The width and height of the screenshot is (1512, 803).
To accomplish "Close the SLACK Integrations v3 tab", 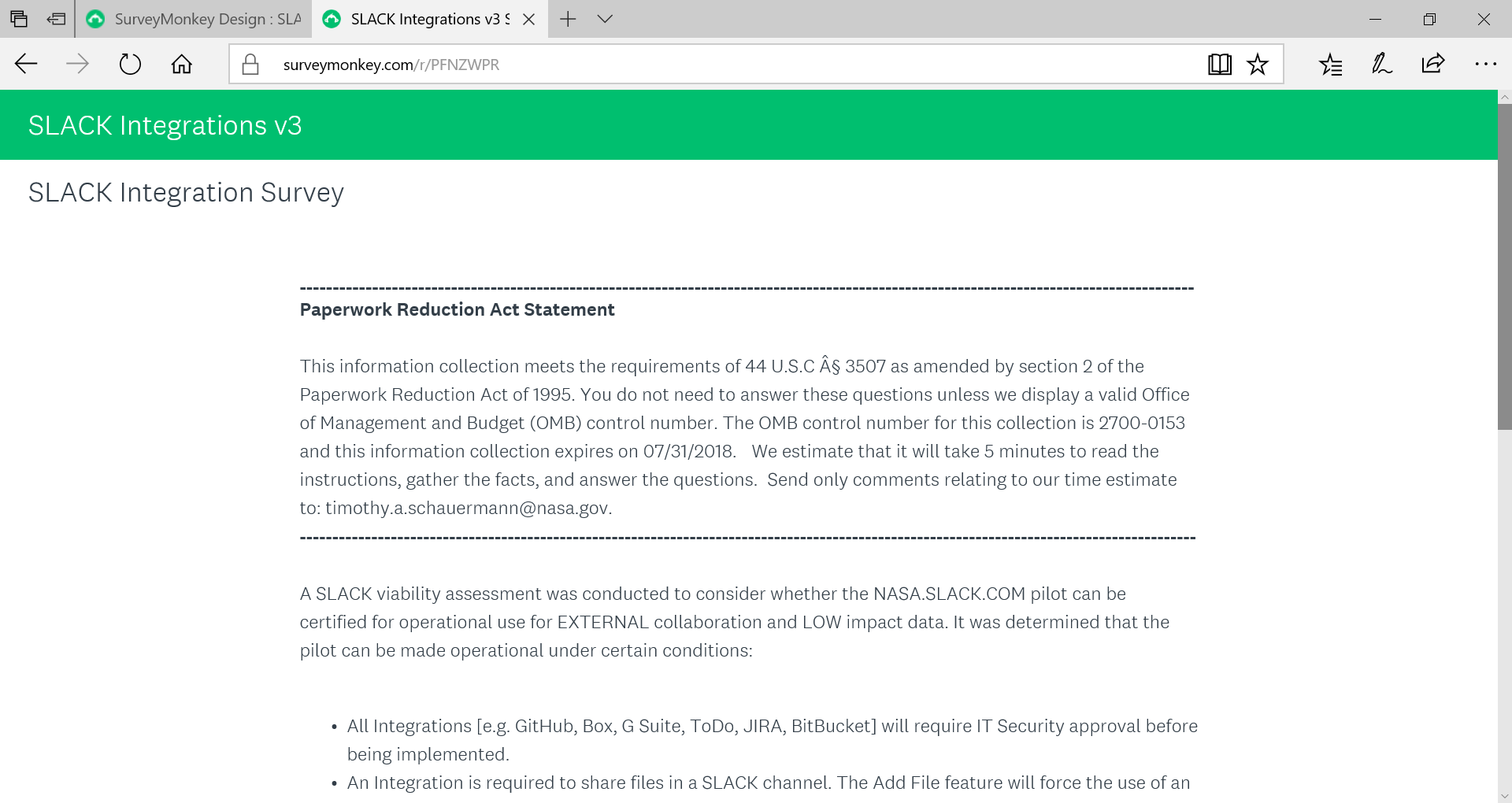I will point(529,19).
